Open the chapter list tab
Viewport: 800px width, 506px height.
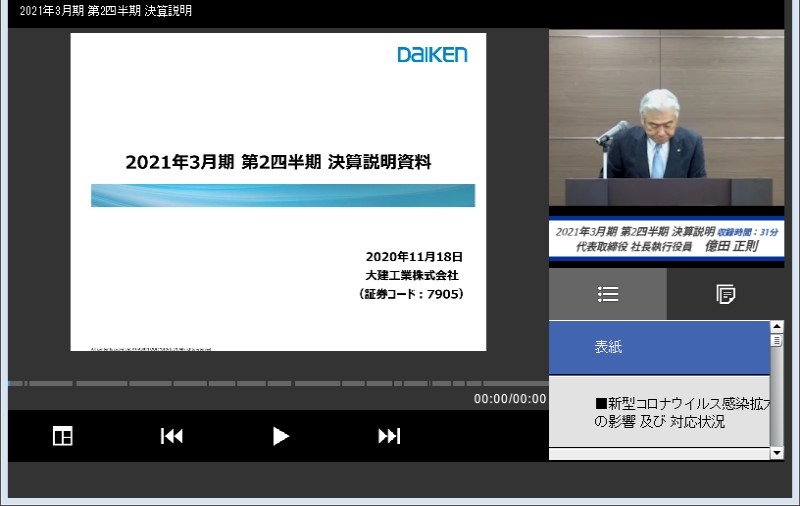click(x=608, y=294)
